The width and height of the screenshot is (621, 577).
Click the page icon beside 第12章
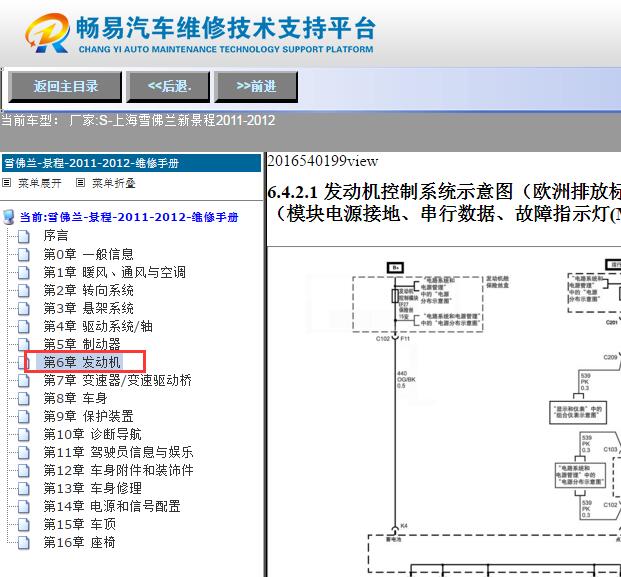pyautogui.click(x=24, y=471)
